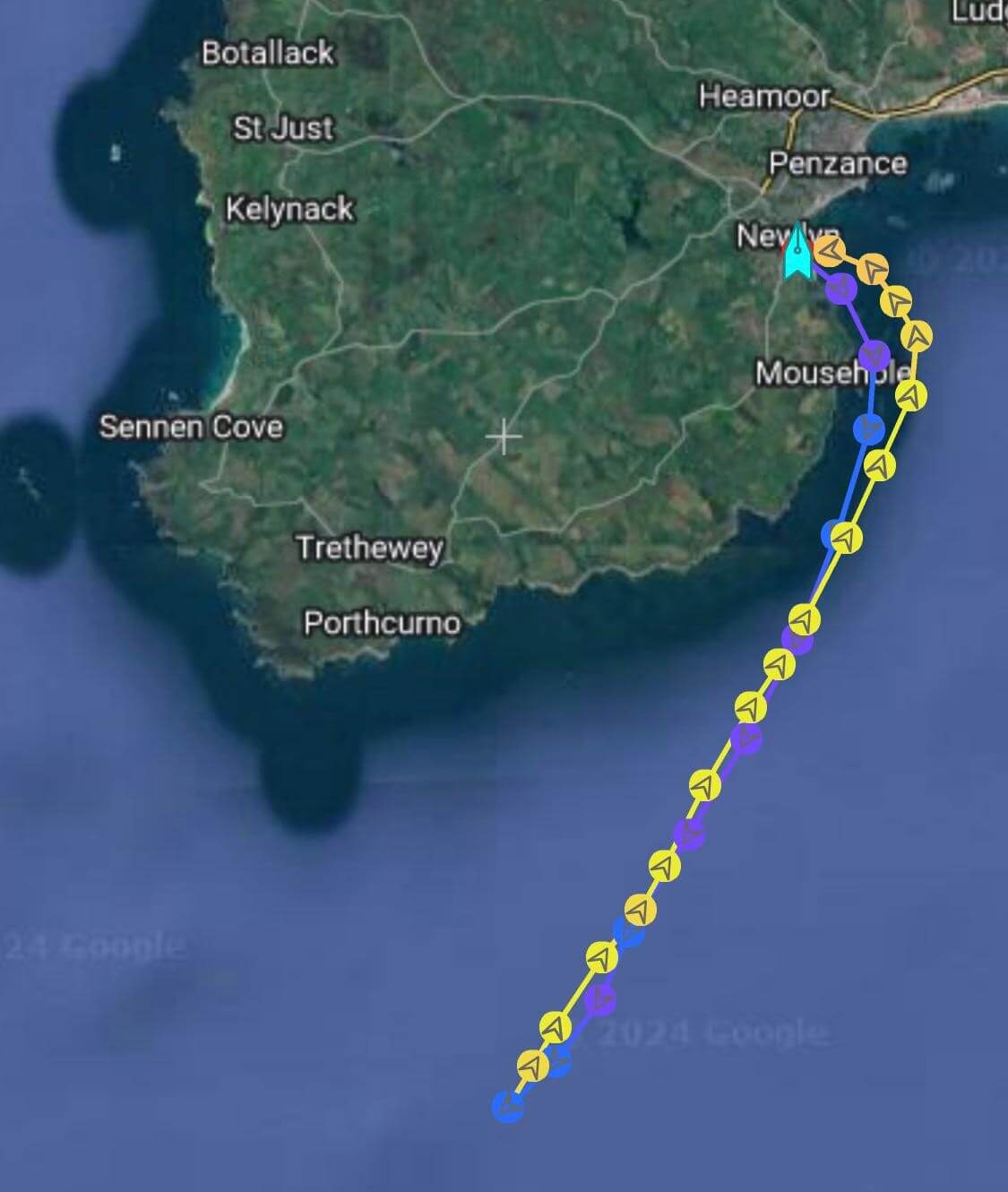The height and width of the screenshot is (1192, 1008).
Task: Click the second orange arrow marker east of Newlyn
Action: click(872, 268)
